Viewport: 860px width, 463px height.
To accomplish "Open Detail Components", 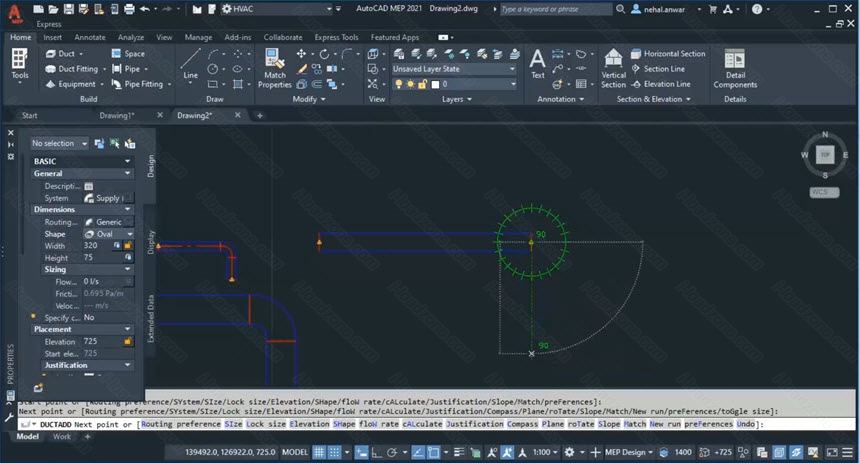I will [x=735, y=68].
